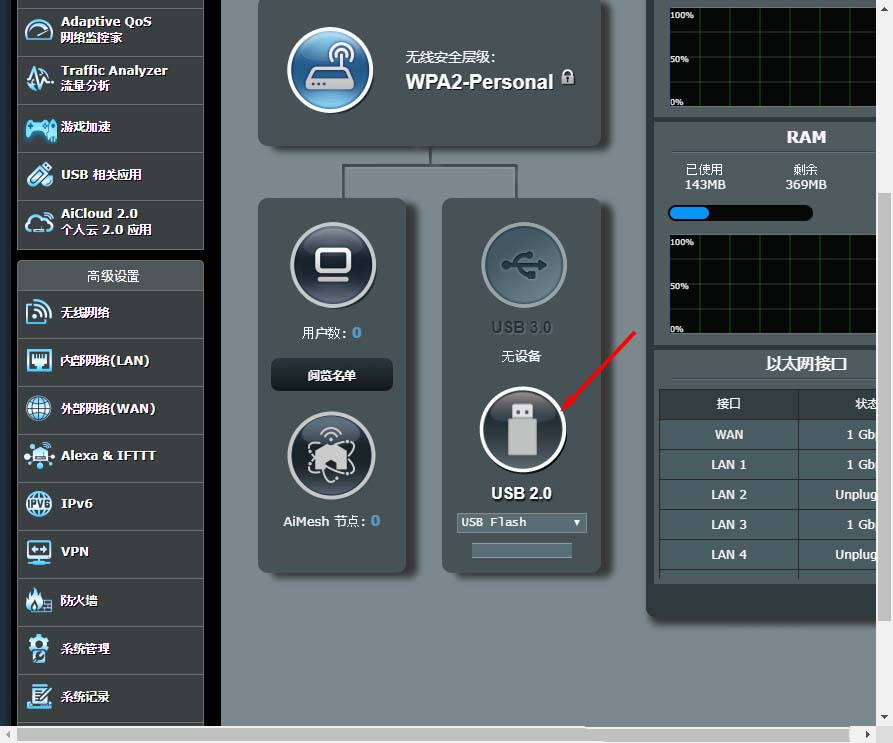893x743 pixels.
Task: Click the horizontal scrollbar thumb
Action: click(x=433, y=734)
